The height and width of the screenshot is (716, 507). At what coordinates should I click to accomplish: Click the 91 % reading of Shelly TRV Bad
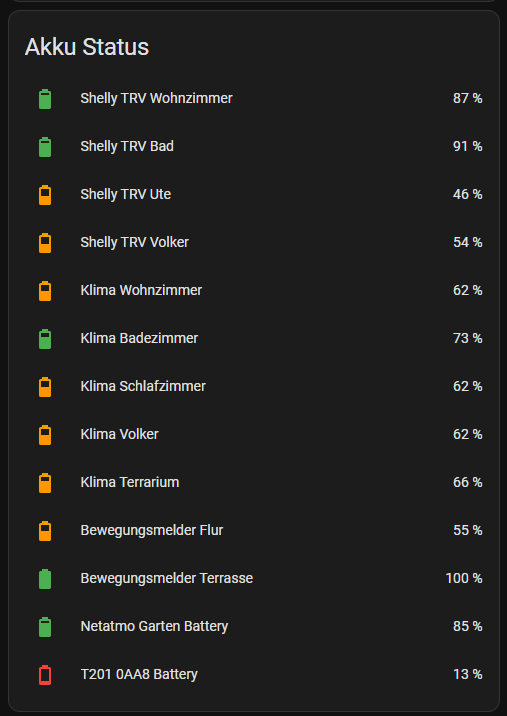[x=468, y=147]
